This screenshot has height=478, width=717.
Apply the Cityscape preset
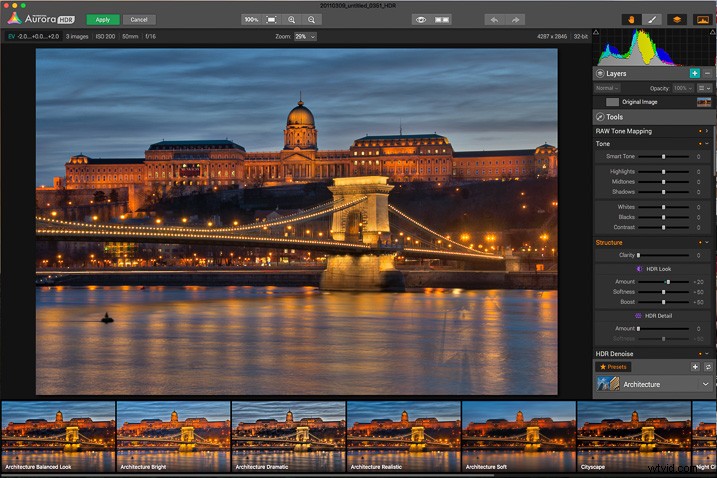pos(634,436)
